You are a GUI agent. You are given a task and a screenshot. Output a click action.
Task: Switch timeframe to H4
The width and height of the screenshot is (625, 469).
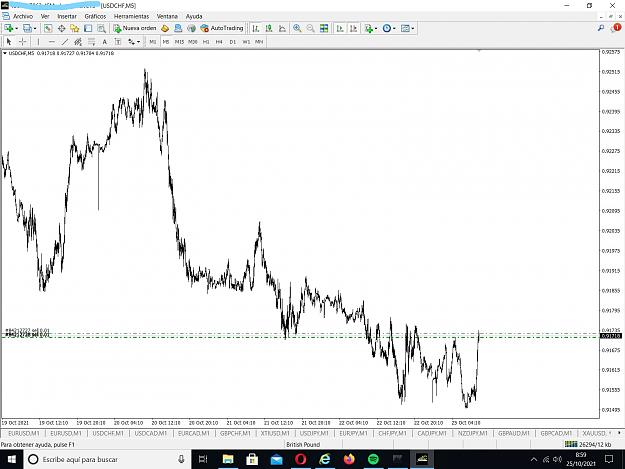click(219, 41)
